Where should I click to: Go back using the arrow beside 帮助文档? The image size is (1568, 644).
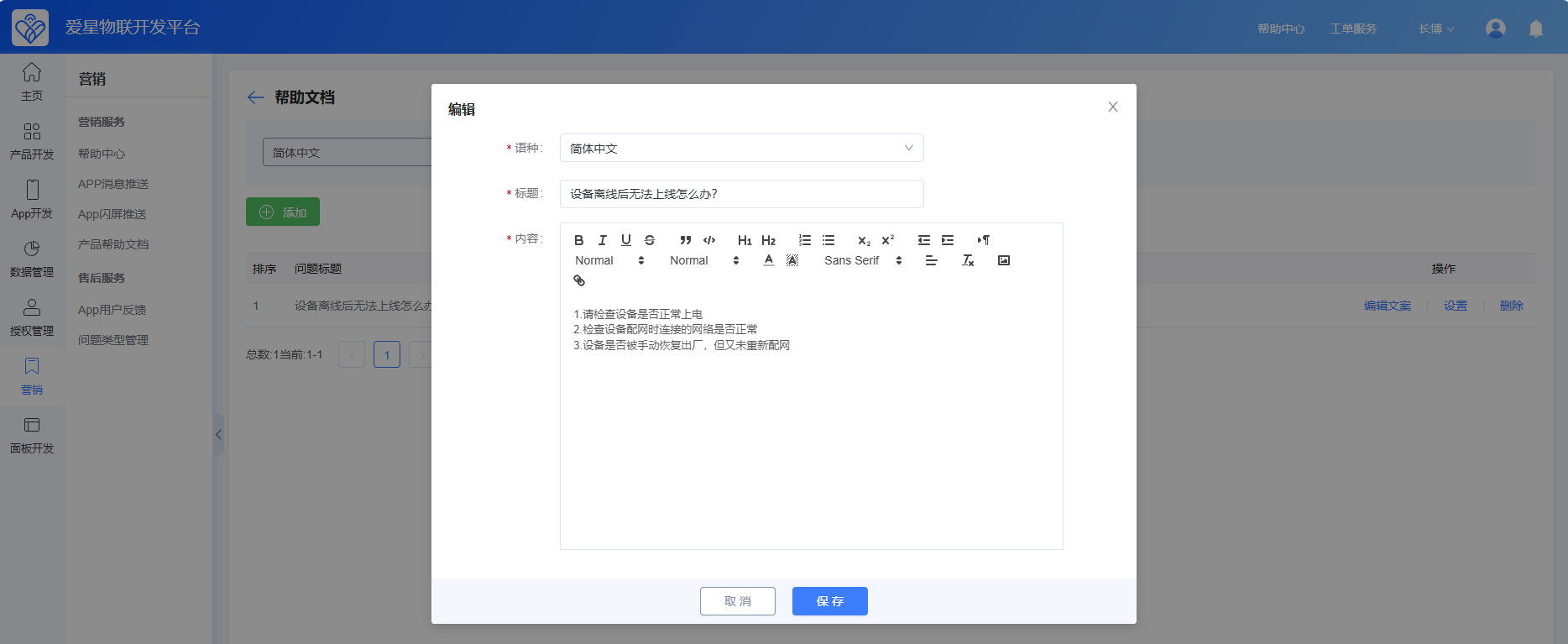(256, 97)
